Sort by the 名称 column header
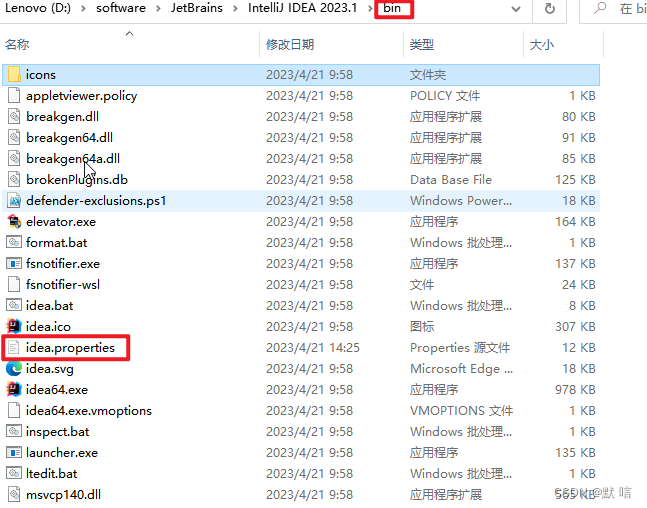The width and height of the screenshot is (647, 508). 130,44
